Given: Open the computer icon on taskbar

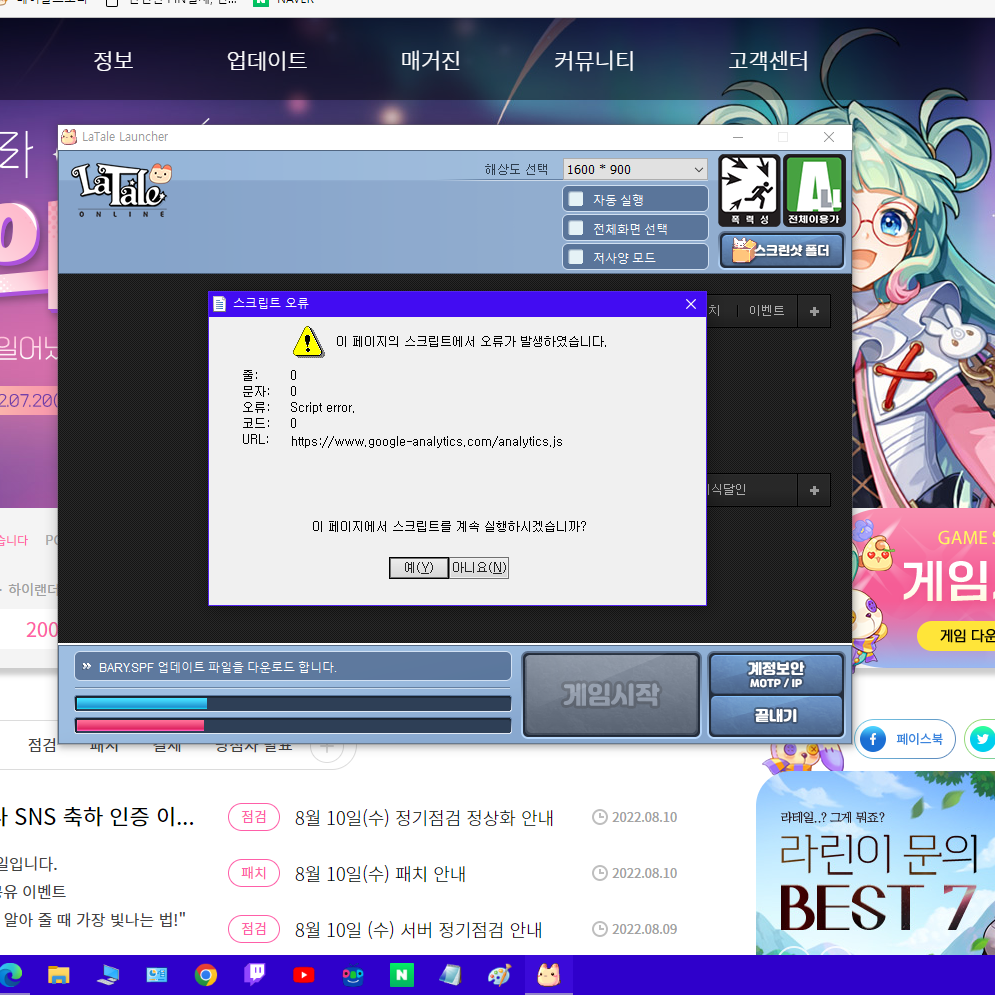Looking at the screenshot, I should (108, 974).
